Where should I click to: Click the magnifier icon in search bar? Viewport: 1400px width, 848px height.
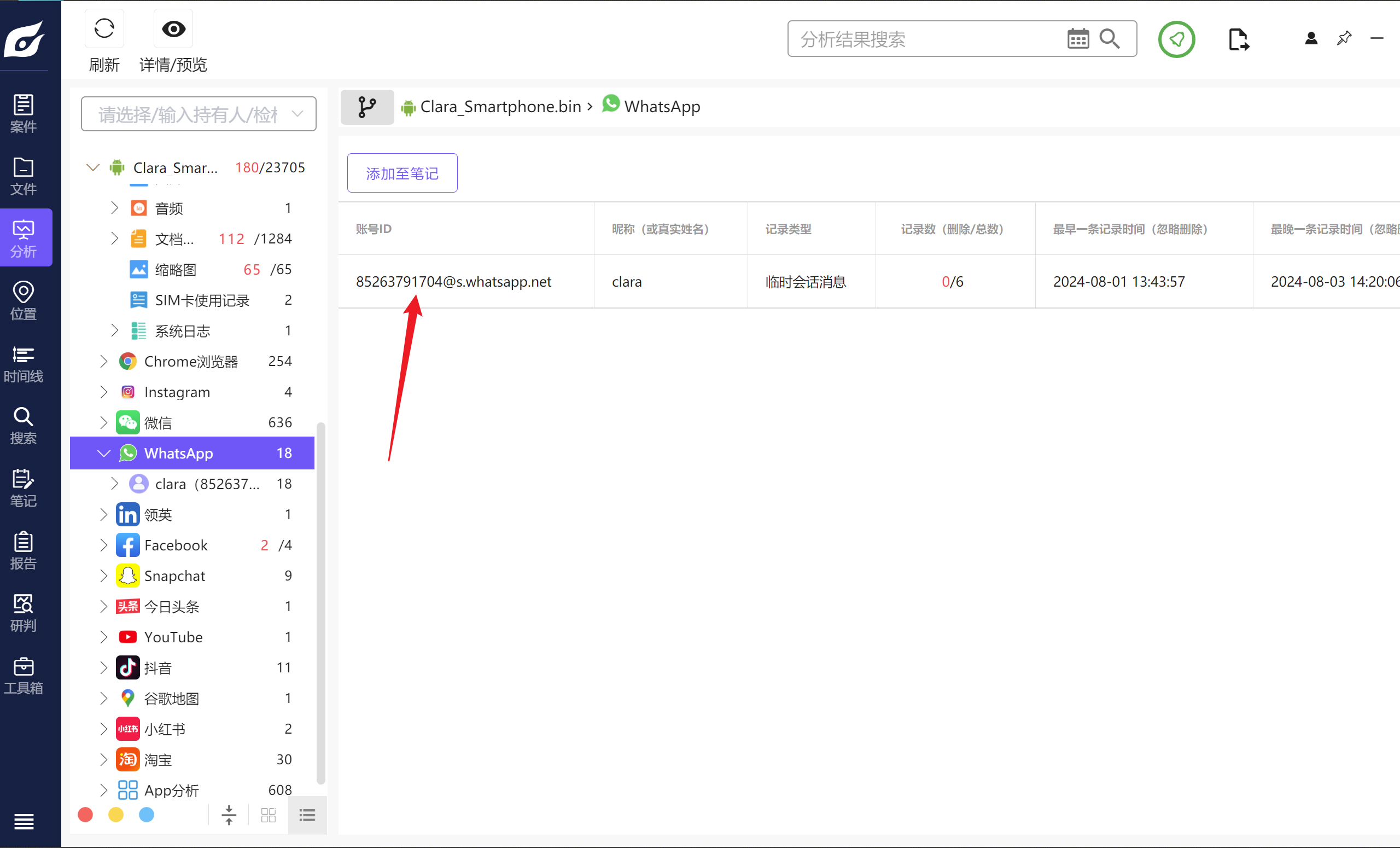tap(1109, 39)
